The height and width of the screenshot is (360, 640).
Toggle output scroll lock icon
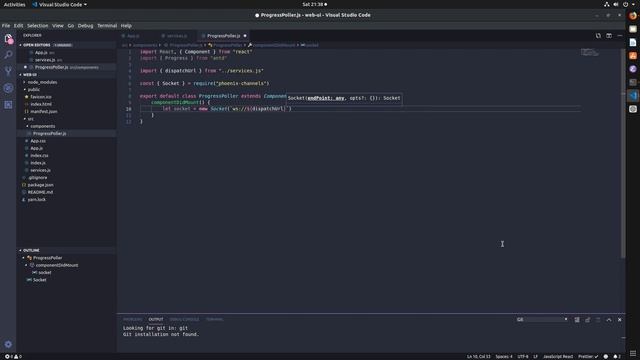coord(587,320)
